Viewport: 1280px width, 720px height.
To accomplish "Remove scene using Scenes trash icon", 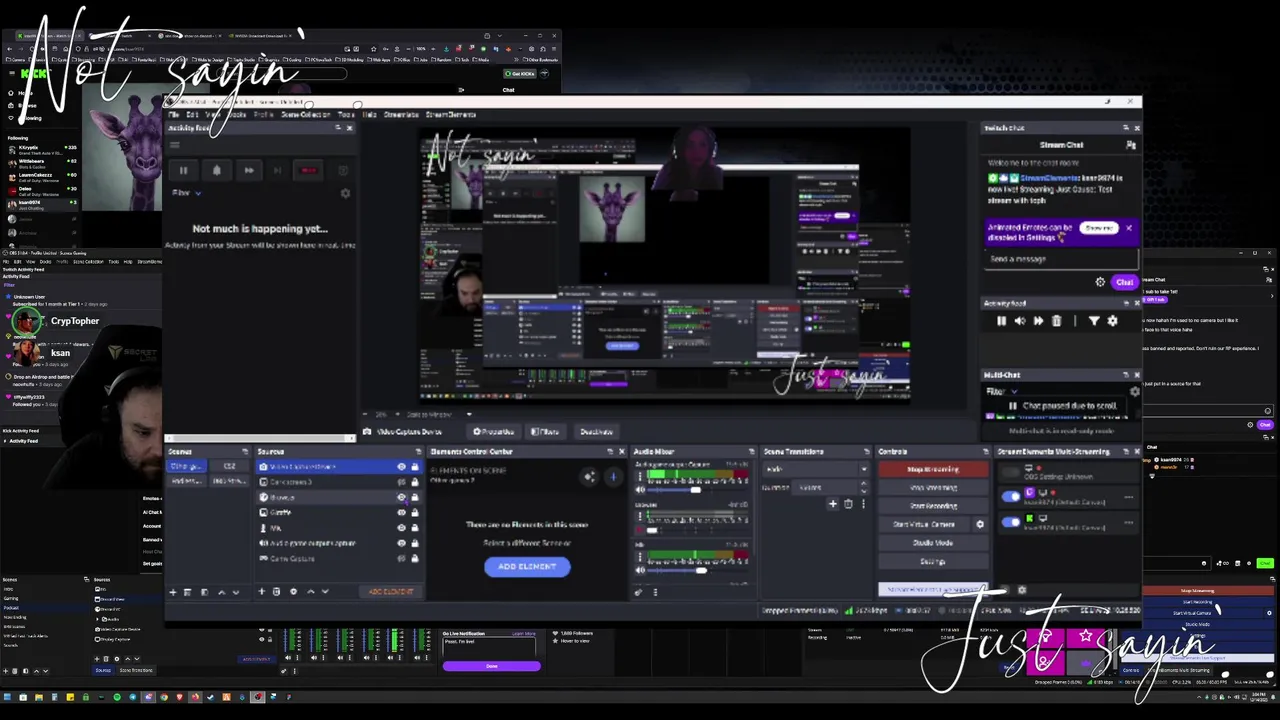I will coord(187,592).
